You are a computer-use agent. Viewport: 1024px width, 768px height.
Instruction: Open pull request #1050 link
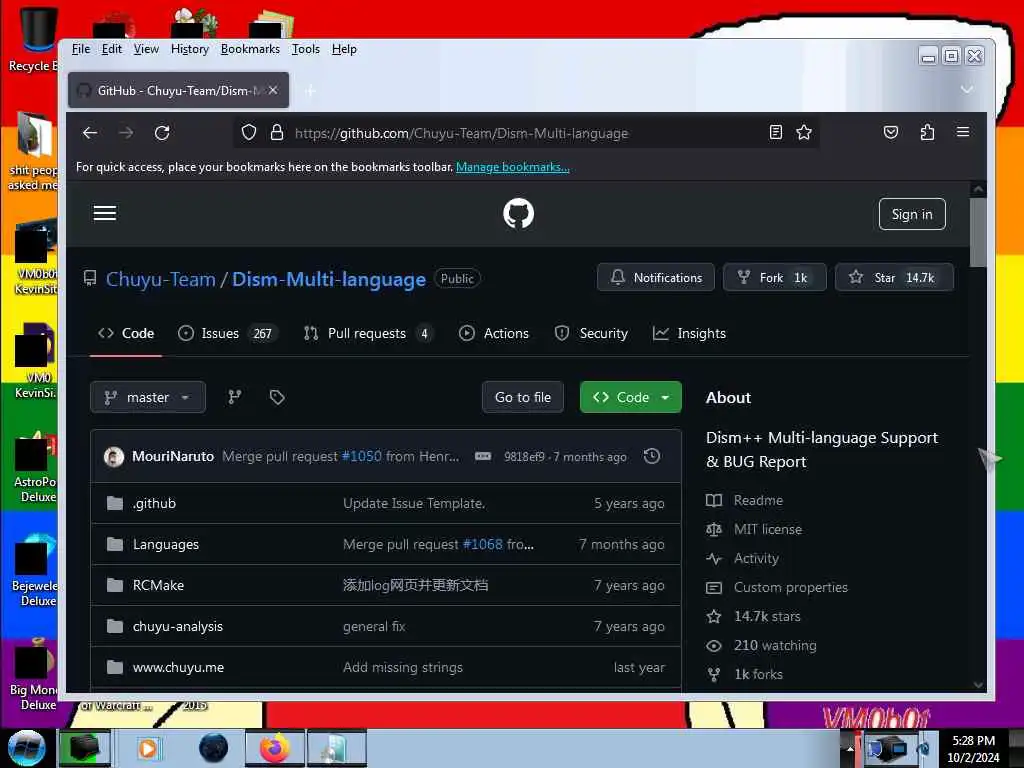361,456
